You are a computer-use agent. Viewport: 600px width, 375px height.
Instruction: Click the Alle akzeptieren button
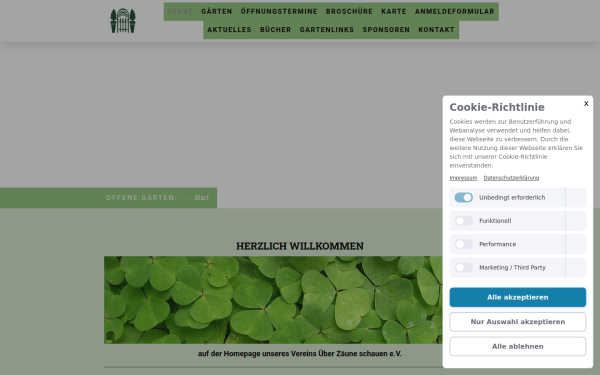(518, 297)
